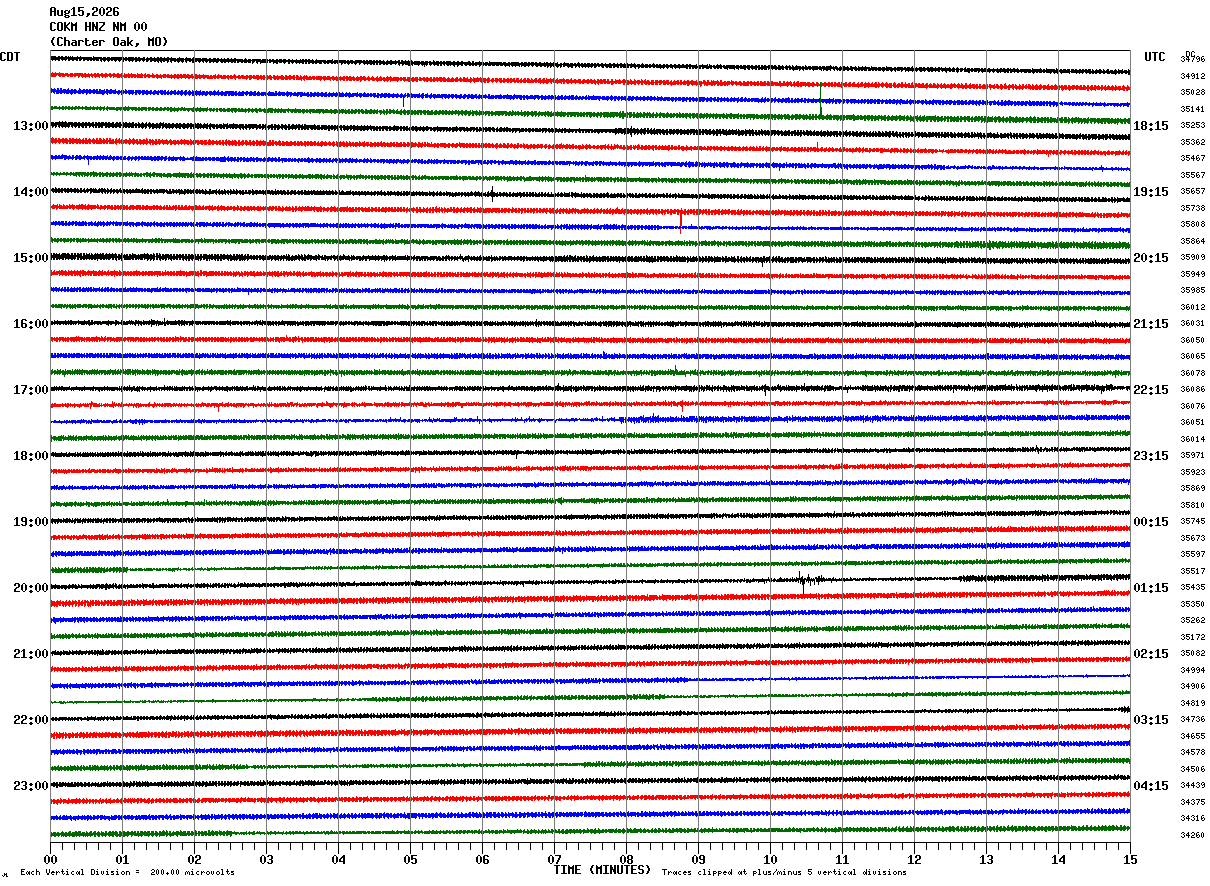This screenshot has width=1210, height=886.
Task: Click the "Traces clipped at plus/minus 5 vertical divisions" note
Action: pyautogui.click(x=784, y=873)
